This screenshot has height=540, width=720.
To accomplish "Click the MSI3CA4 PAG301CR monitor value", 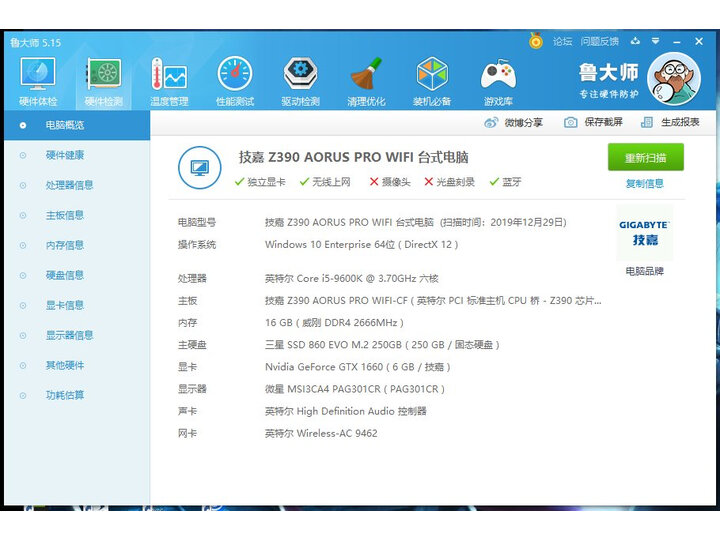I will pyautogui.click(x=355, y=389).
